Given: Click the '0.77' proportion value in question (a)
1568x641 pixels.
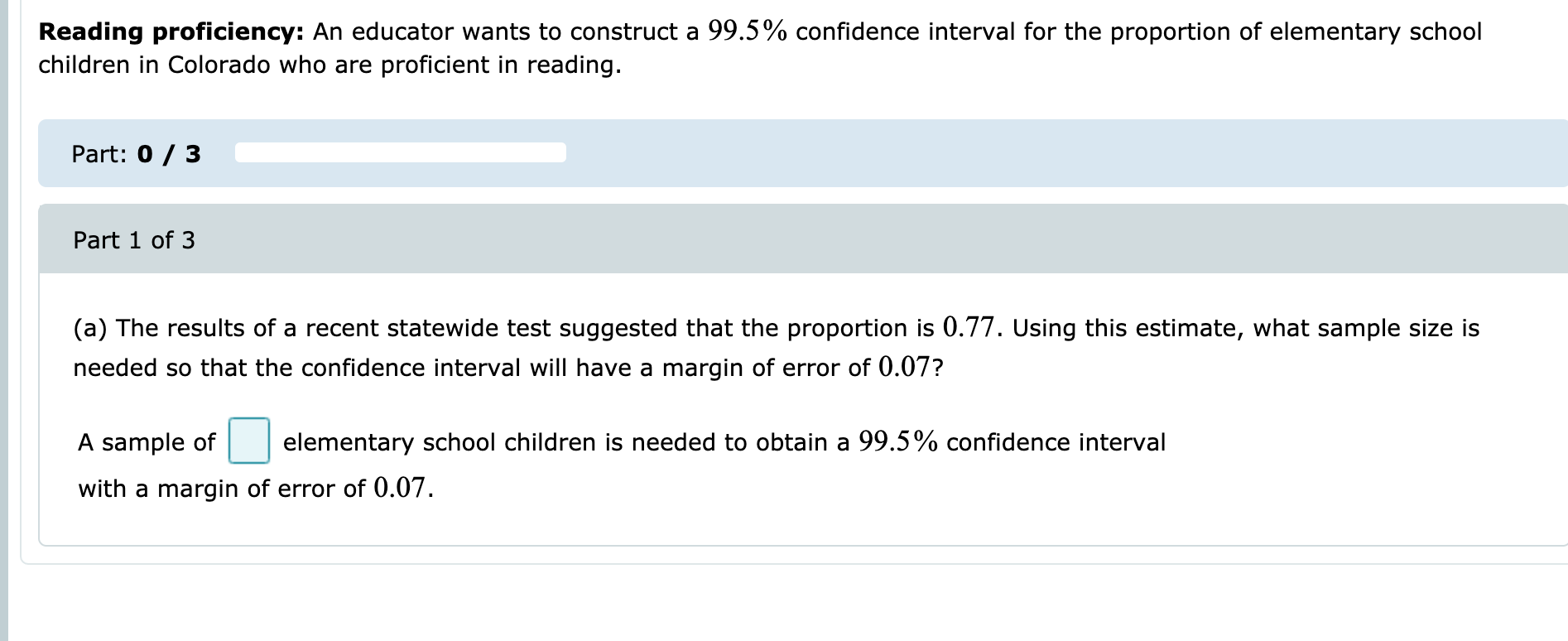Looking at the screenshot, I should tap(965, 326).
